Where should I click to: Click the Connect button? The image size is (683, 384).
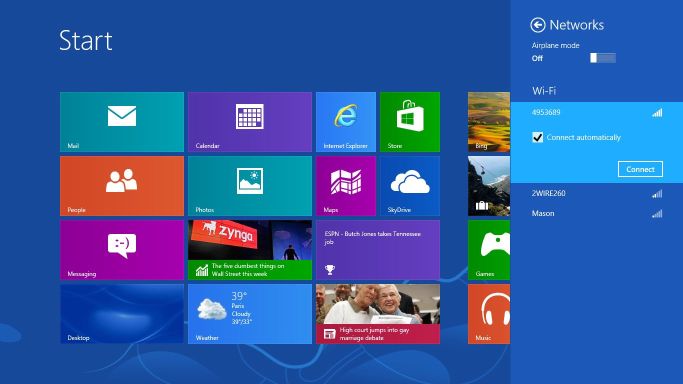click(x=640, y=169)
